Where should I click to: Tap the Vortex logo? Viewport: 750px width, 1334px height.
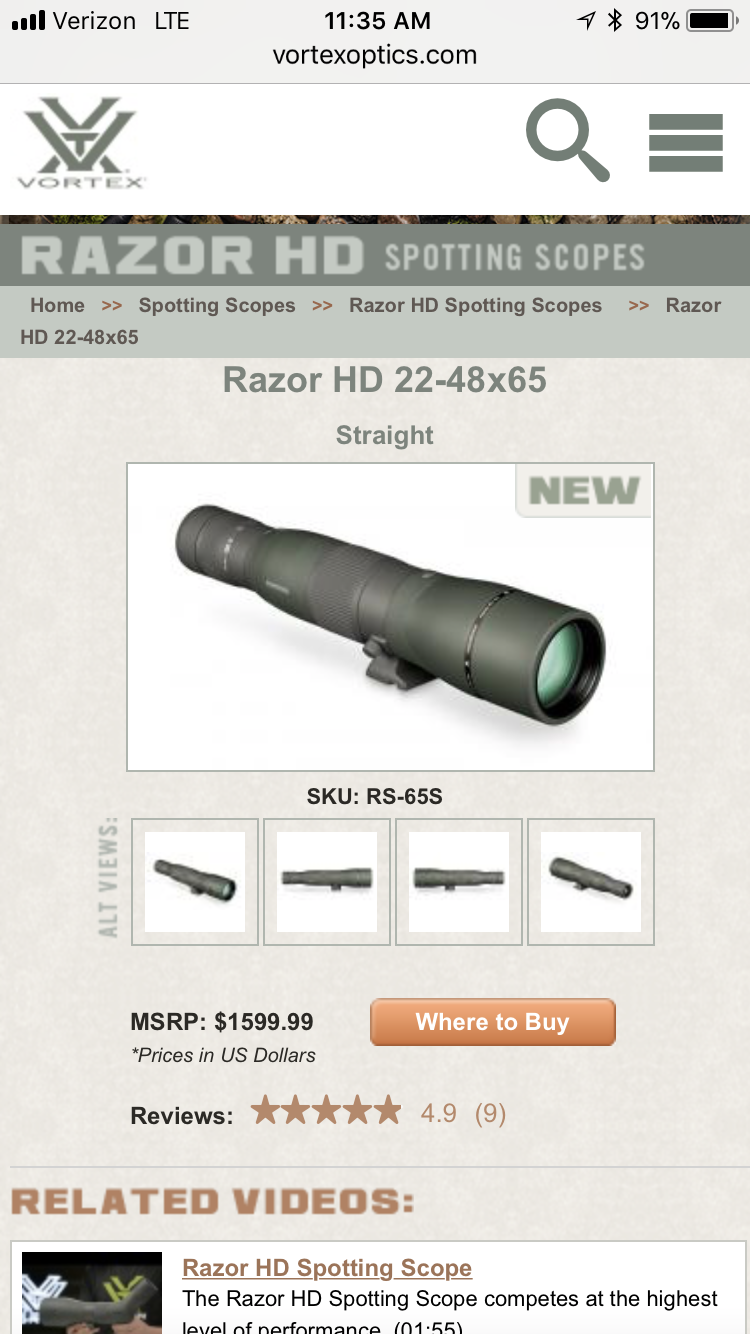(x=80, y=143)
